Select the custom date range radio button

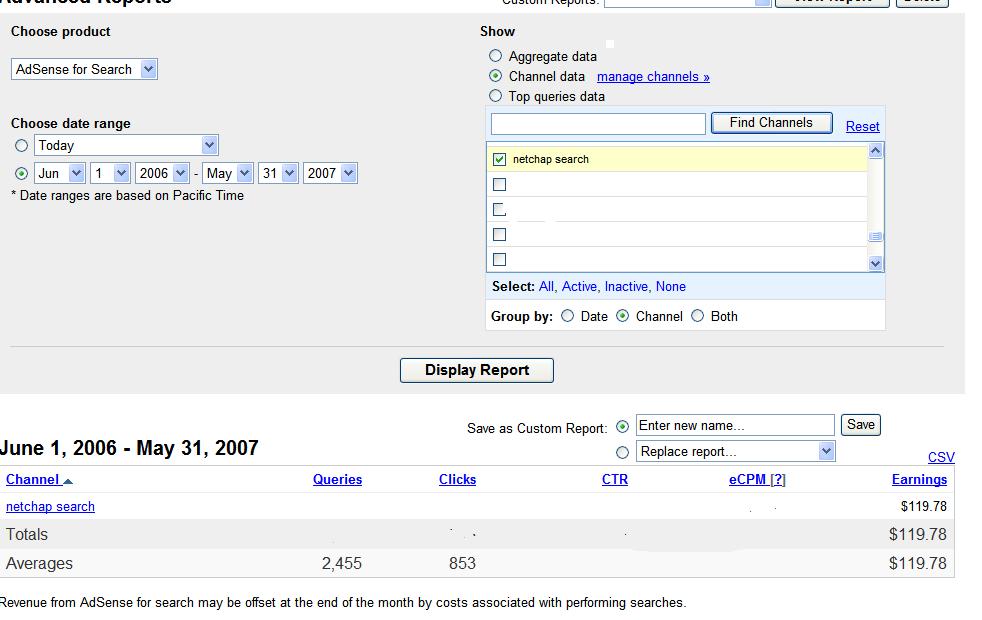(x=21, y=173)
